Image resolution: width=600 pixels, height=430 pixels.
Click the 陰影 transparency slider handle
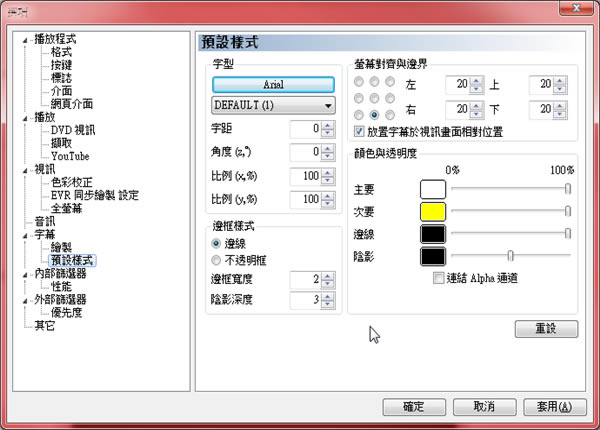tap(510, 255)
